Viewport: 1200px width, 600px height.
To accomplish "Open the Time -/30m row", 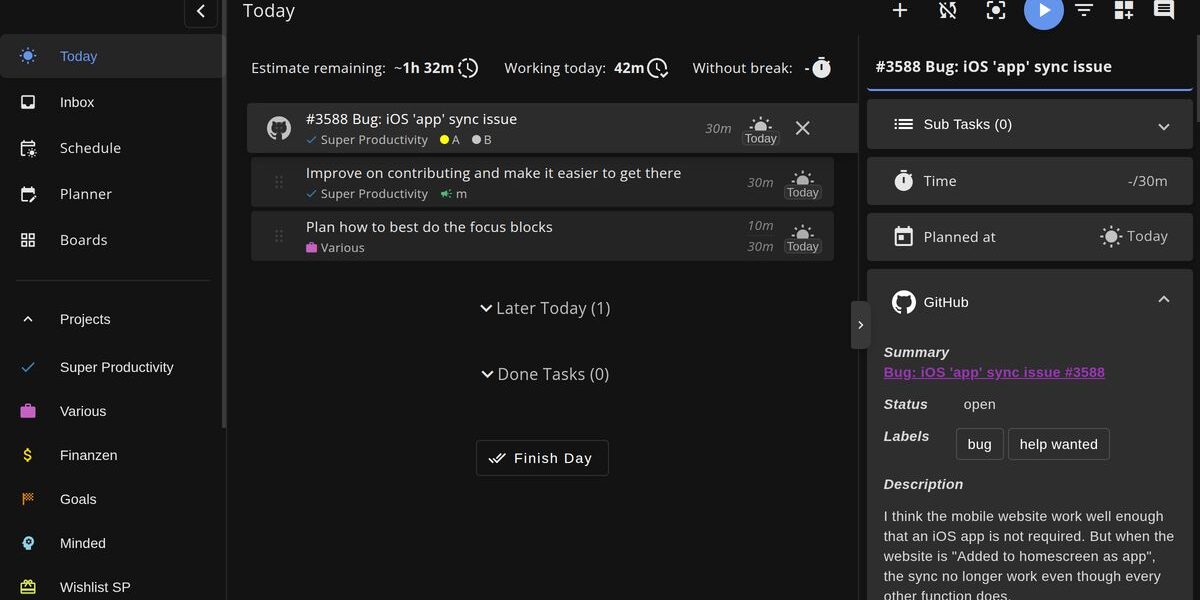I will pos(1029,181).
